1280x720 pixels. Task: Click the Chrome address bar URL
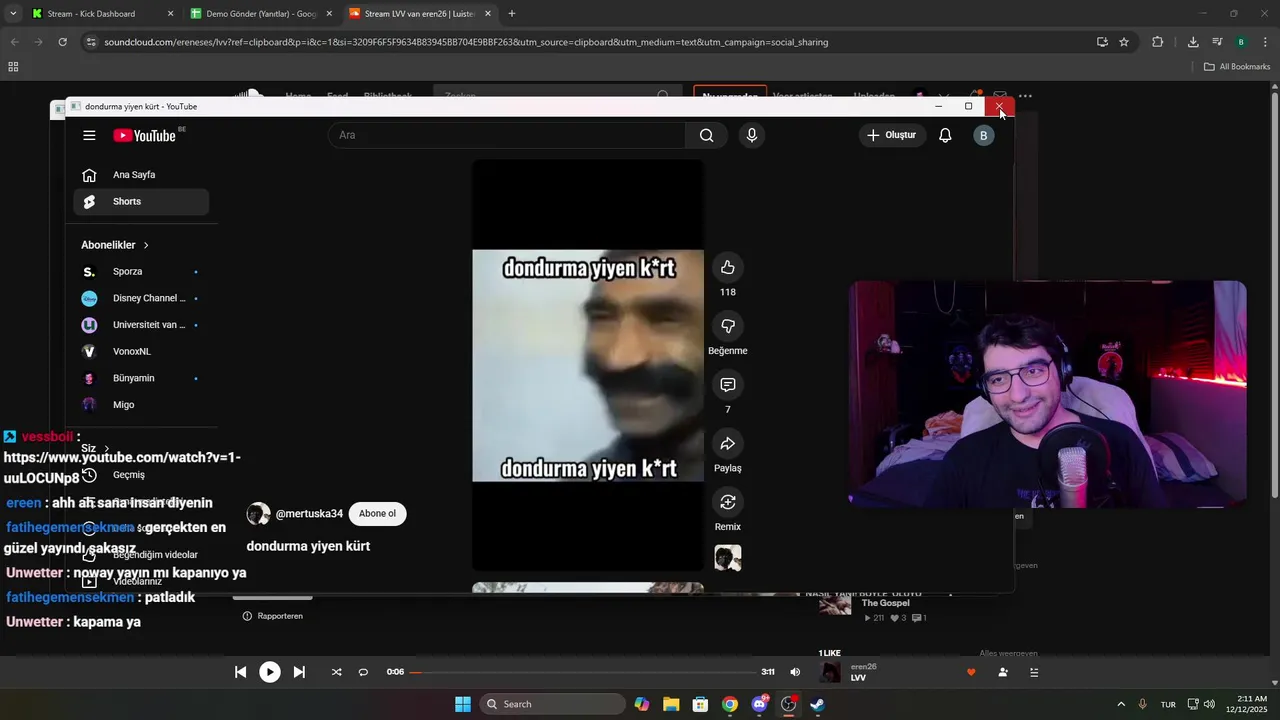[466, 42]
